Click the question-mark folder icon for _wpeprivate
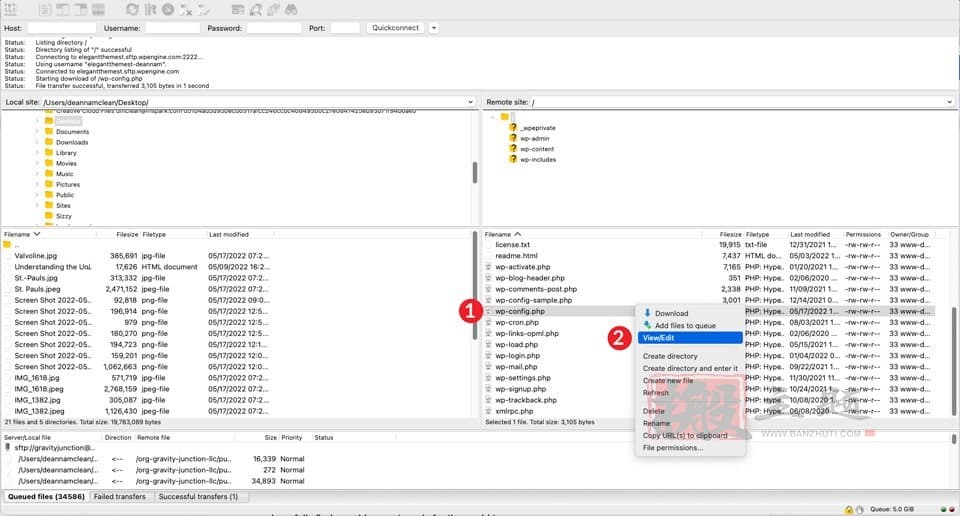This screenshot has width=960, height=516. point(513,127)
